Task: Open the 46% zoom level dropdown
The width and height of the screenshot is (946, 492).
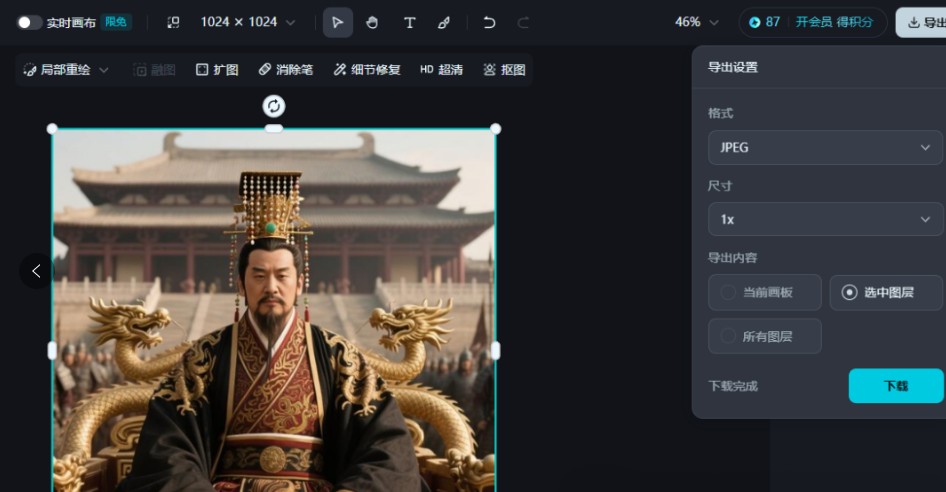Action: [x=696, y=22]
